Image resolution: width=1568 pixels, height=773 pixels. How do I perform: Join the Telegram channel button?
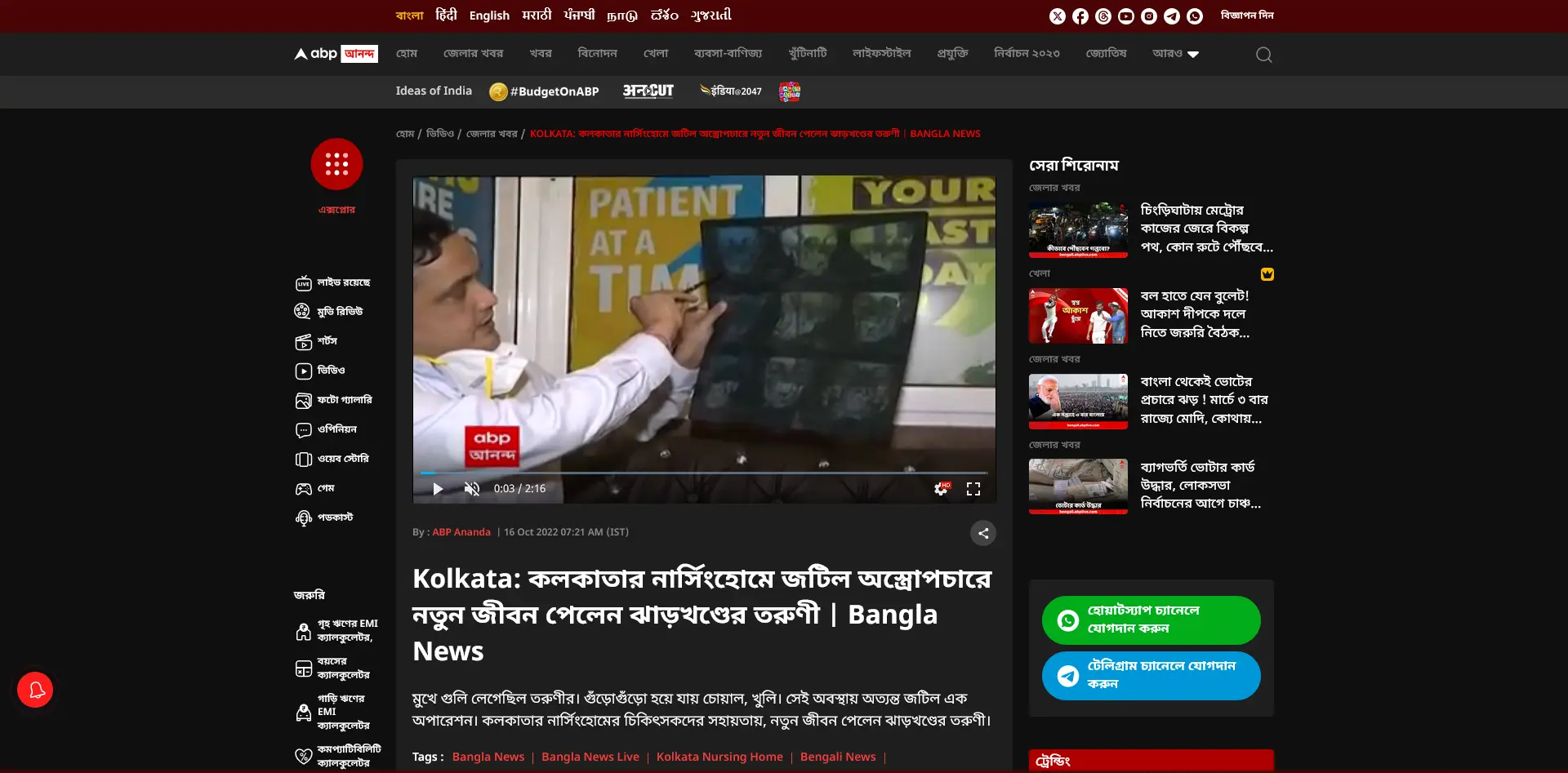pos(1151,676)
